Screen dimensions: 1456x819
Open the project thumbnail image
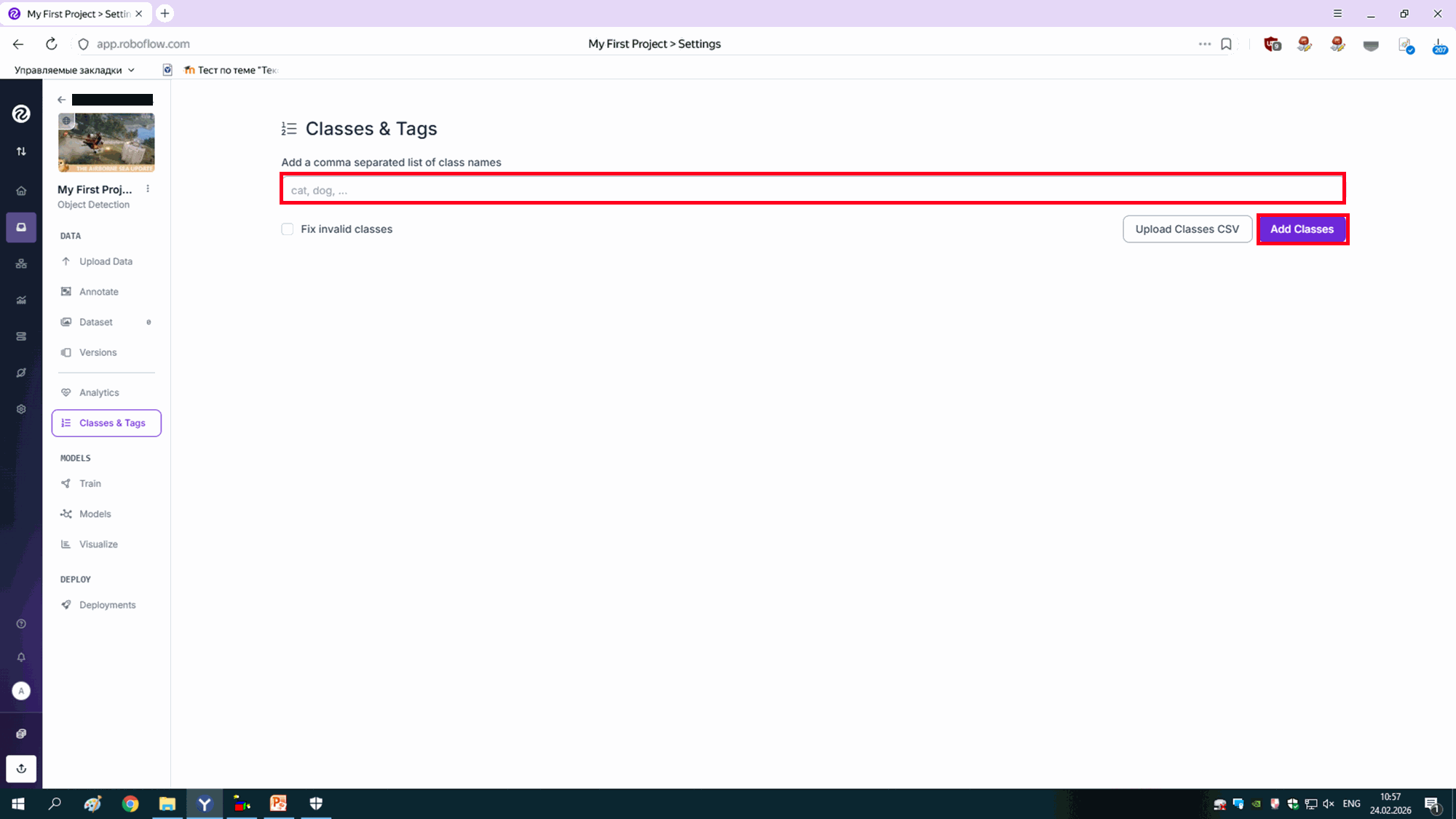pos(106,142)
